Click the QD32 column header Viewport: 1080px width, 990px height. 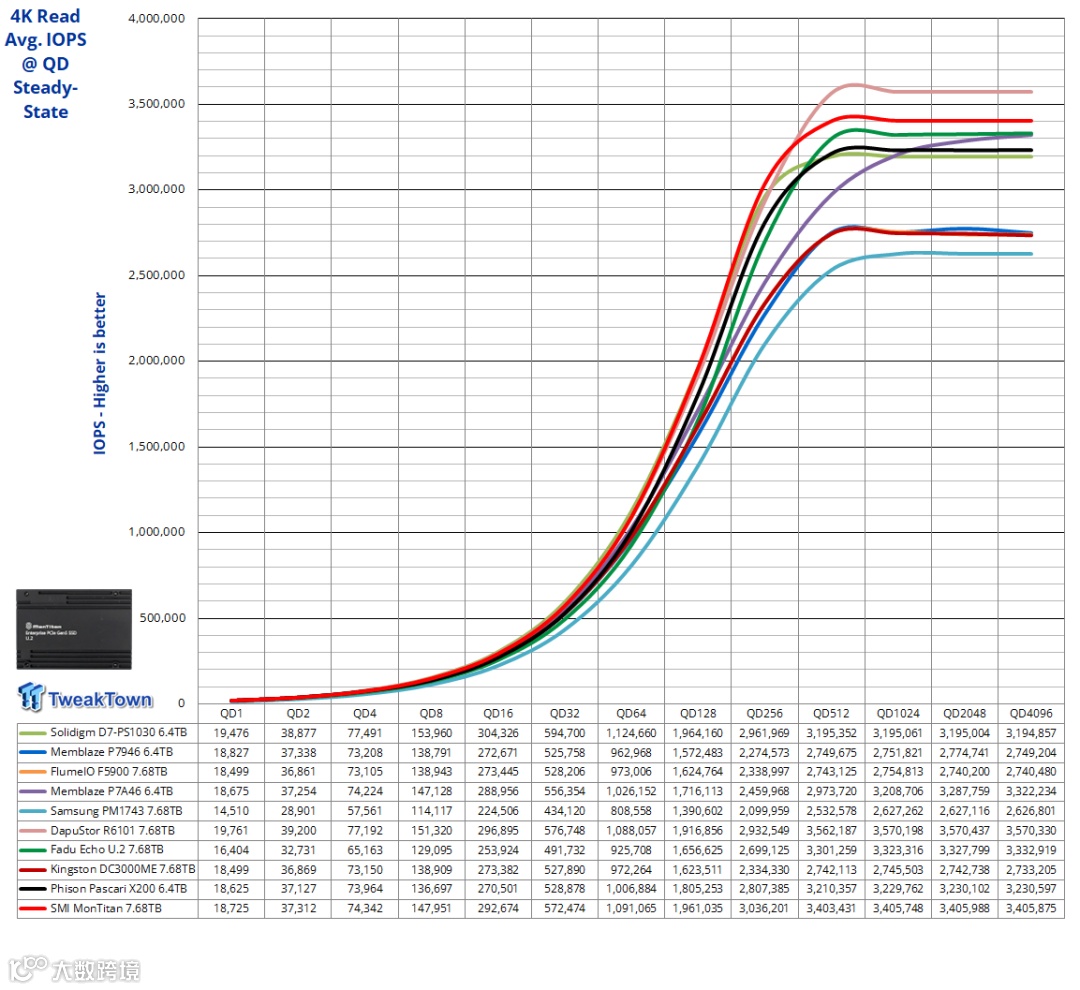(565, 714)
